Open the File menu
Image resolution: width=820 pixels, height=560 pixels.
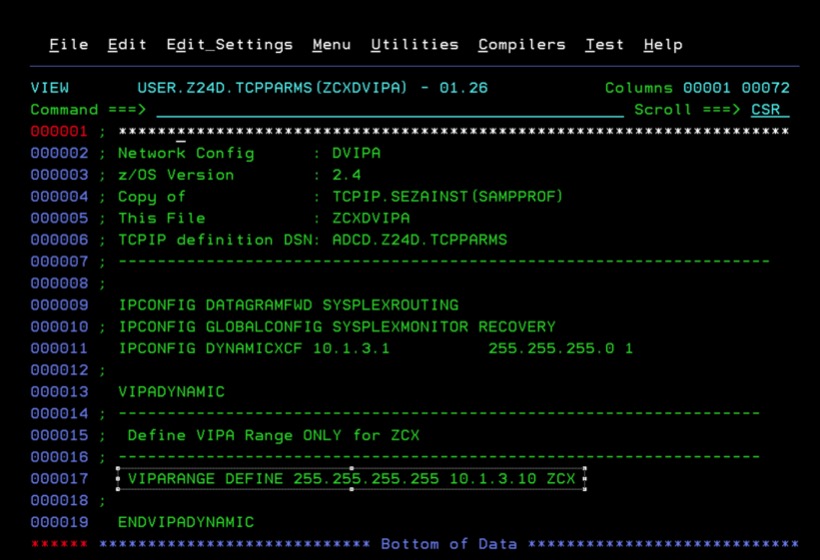pos(69,45)
